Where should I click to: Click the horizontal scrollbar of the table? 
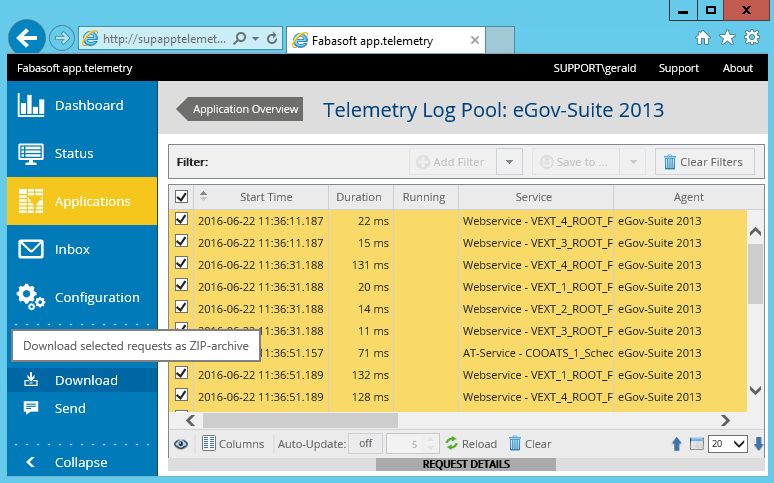(300, 421)
